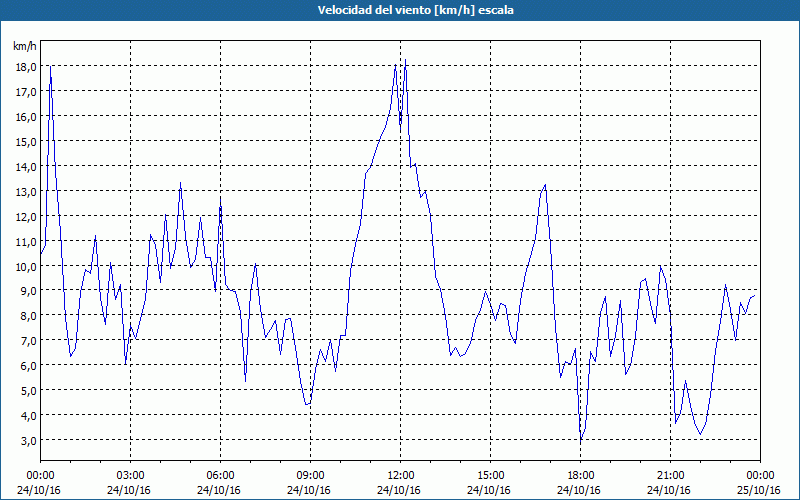
Task: Click the 8,0 y-axis value
Action: tap(28, 315)
